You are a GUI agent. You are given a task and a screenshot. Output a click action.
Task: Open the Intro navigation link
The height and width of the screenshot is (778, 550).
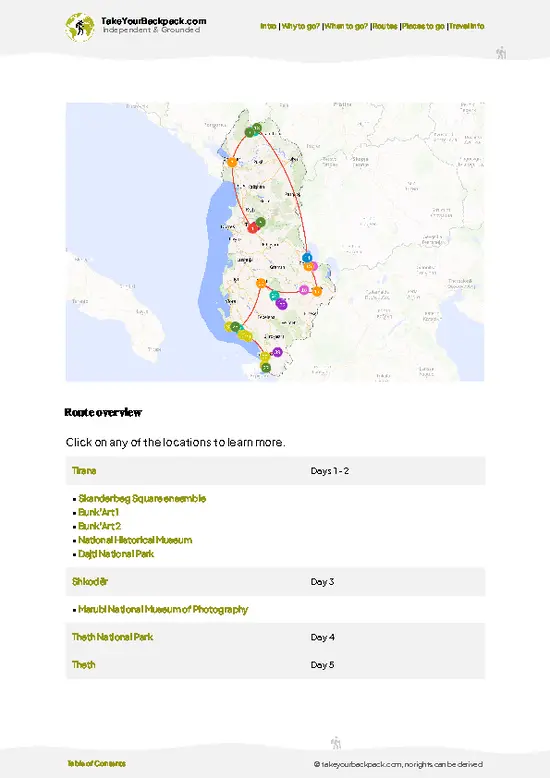pos(268,26)
